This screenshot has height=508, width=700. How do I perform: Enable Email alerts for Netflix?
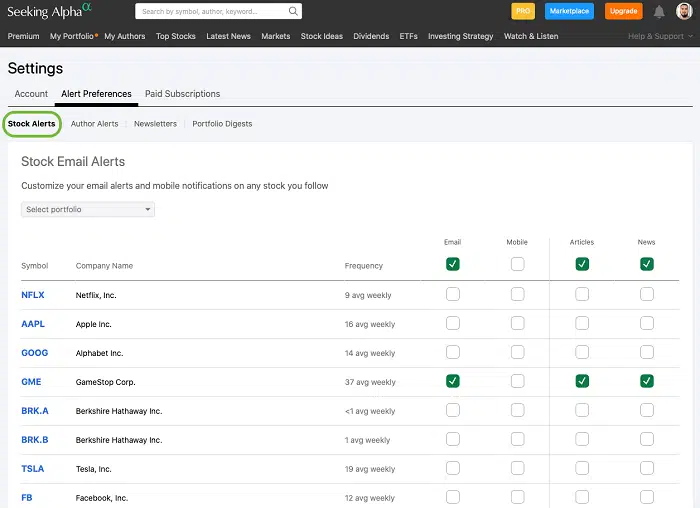[453, 294]
